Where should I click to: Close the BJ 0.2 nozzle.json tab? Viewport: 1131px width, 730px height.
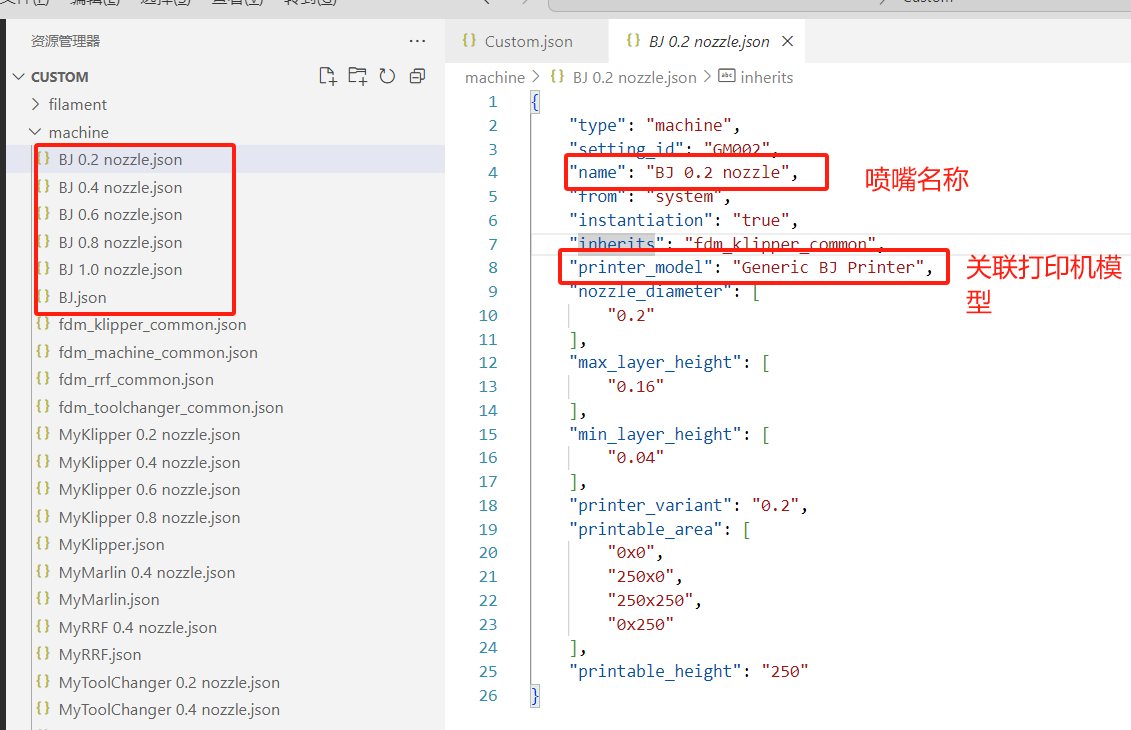click(788, 41)
